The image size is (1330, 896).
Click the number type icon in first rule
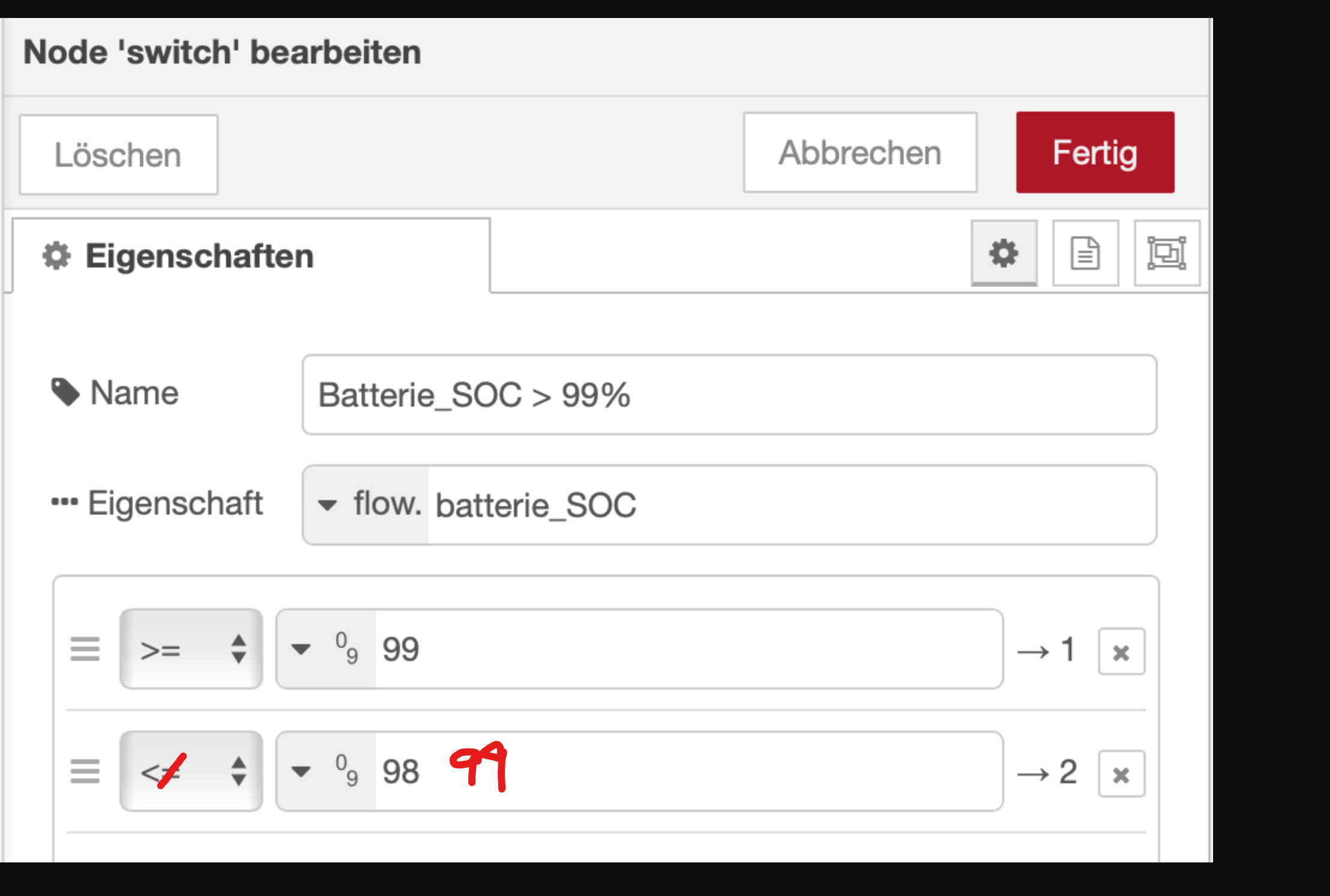click(x=347, y=649)
